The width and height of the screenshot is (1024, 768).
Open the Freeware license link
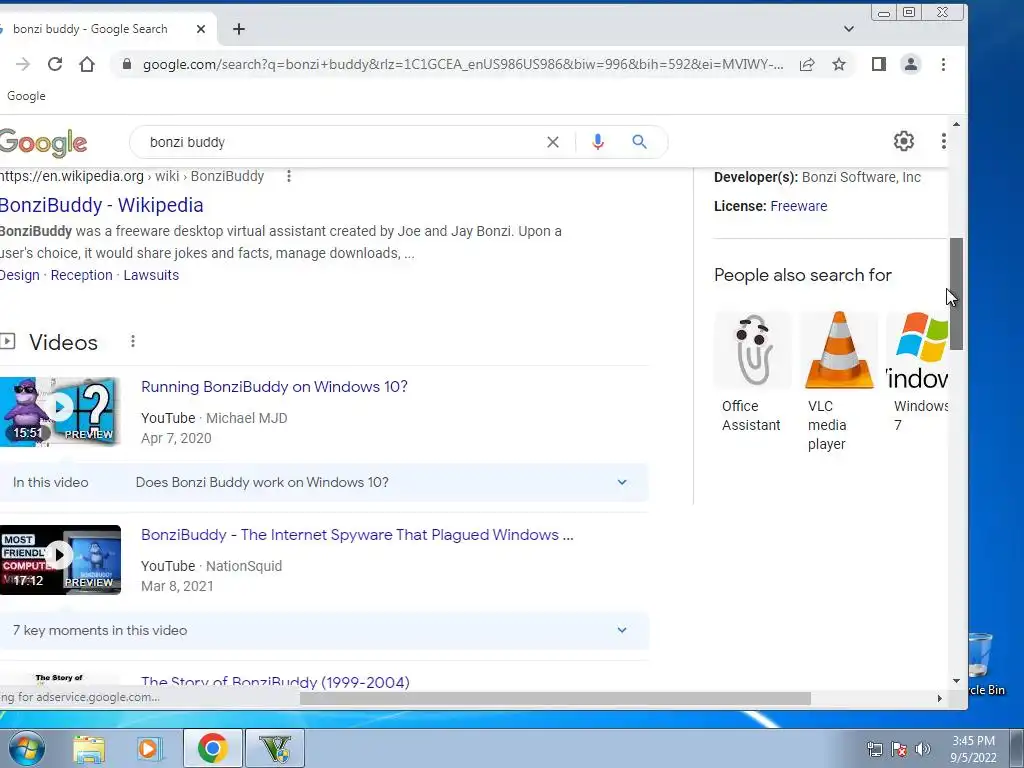coord(799,206)
